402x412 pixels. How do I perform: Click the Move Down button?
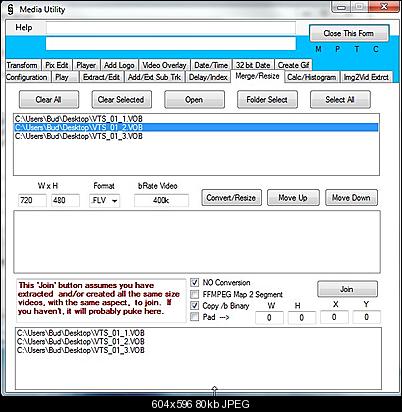[351, 198]
